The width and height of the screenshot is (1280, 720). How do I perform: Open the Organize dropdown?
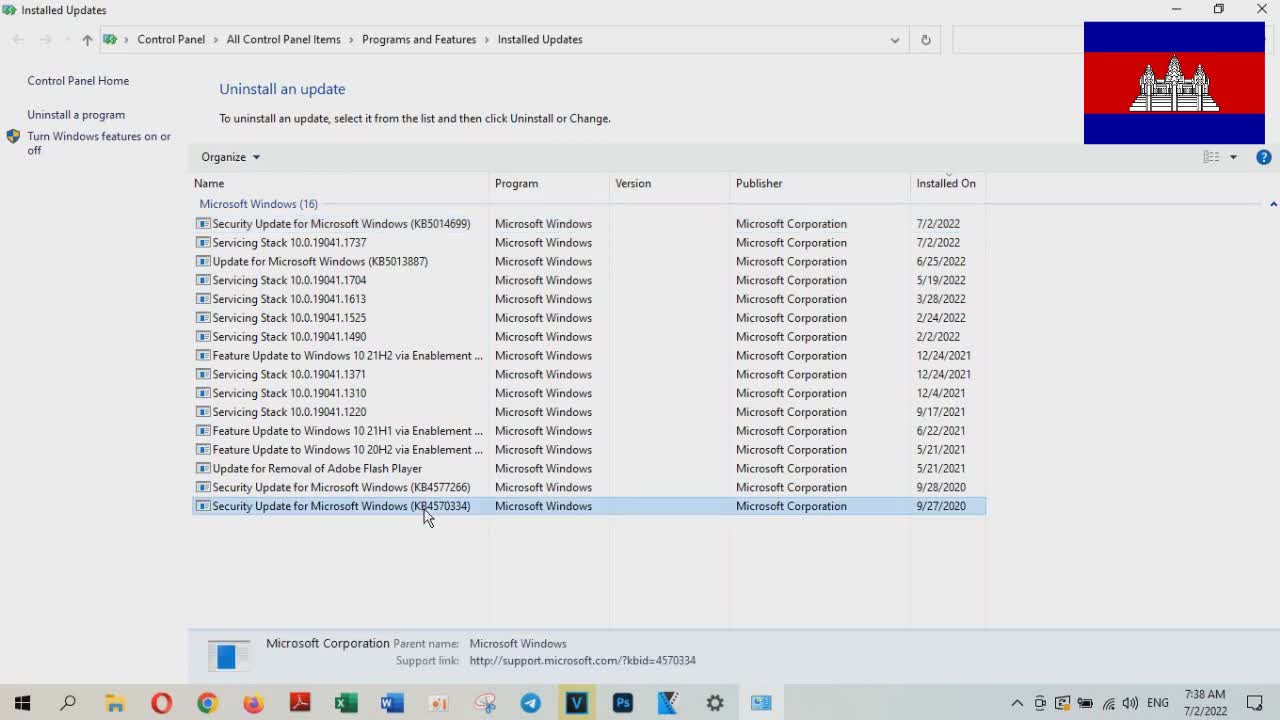230,157
